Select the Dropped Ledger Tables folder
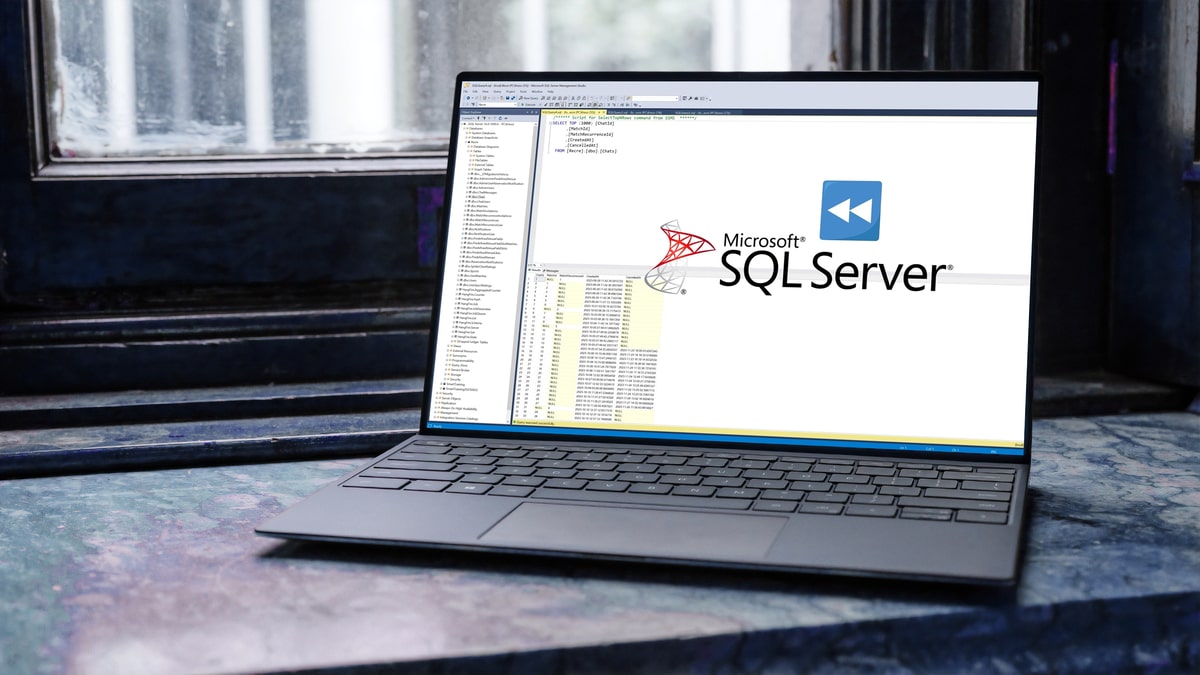The width and height of the screenshot is (1200, 675). (x=472, y=342)
